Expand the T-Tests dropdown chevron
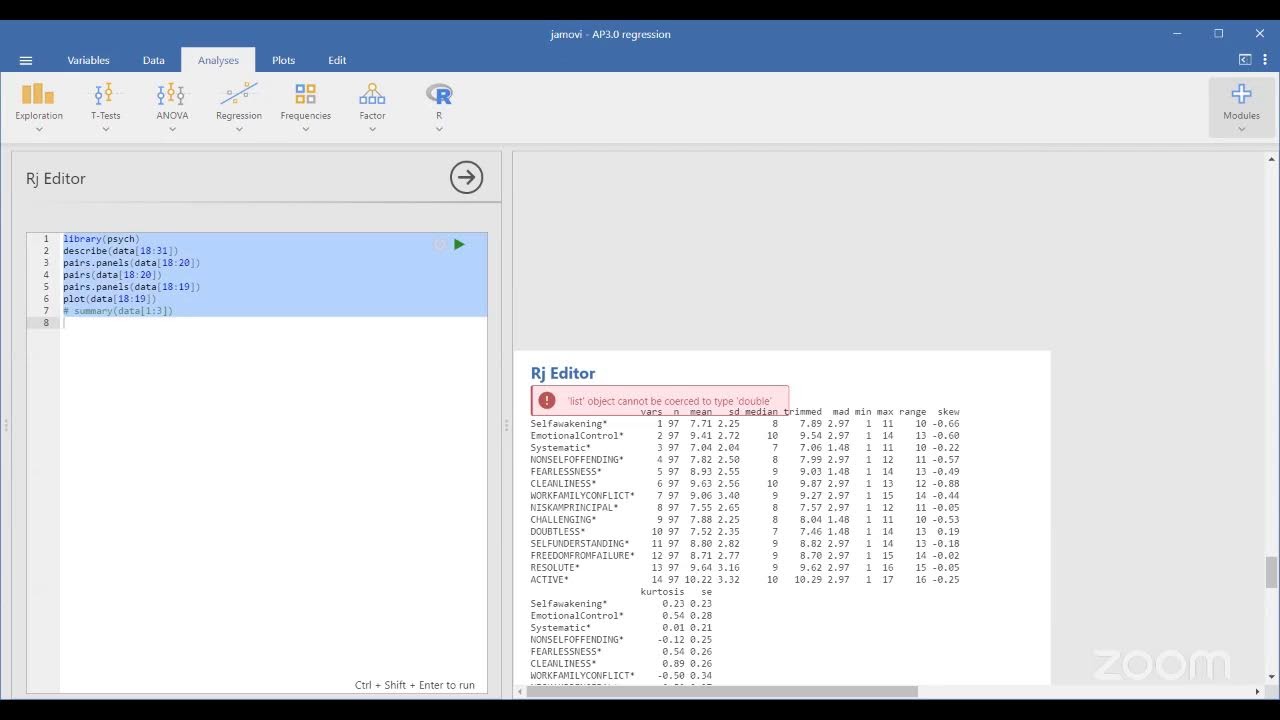Viewport: 1280px width, 720px height. [105, 129]
